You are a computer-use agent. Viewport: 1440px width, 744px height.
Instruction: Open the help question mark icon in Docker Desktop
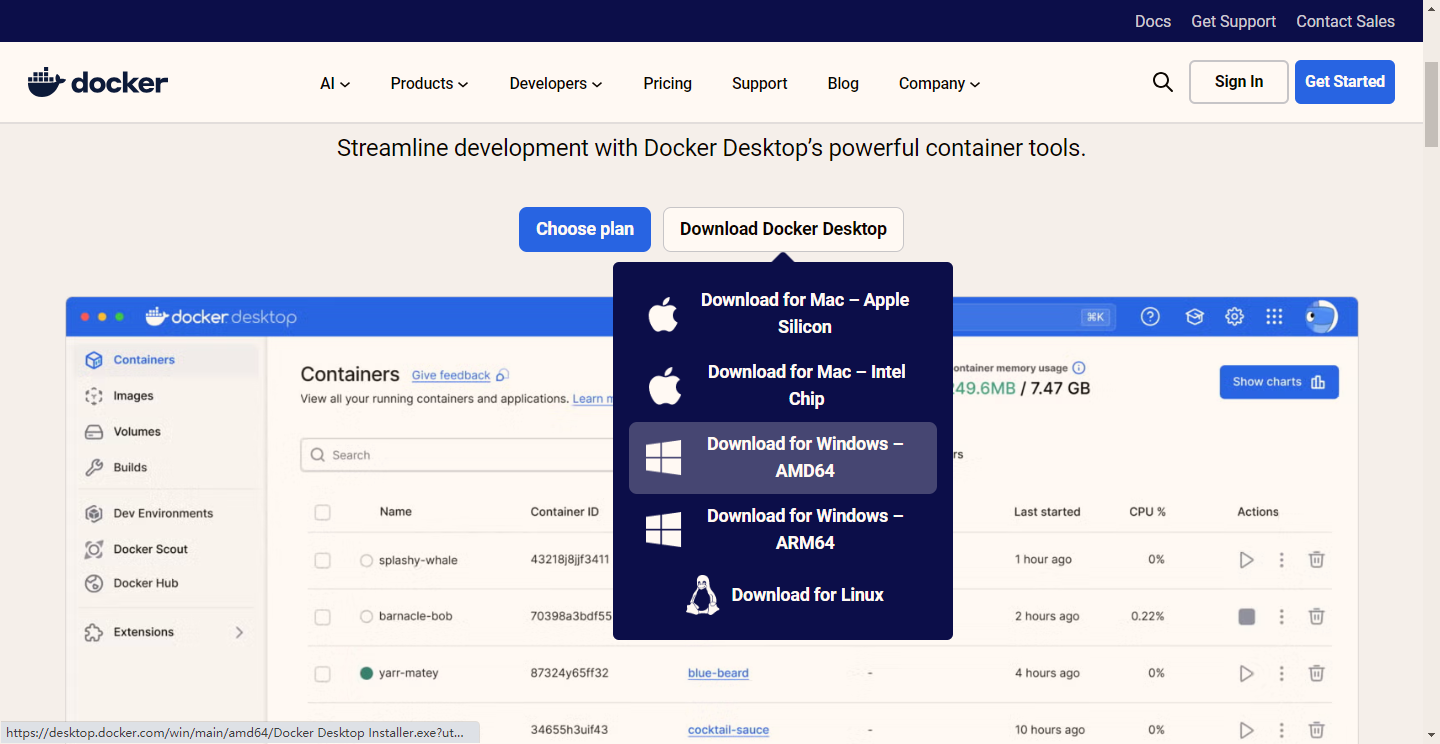(x=1150, y=317)
